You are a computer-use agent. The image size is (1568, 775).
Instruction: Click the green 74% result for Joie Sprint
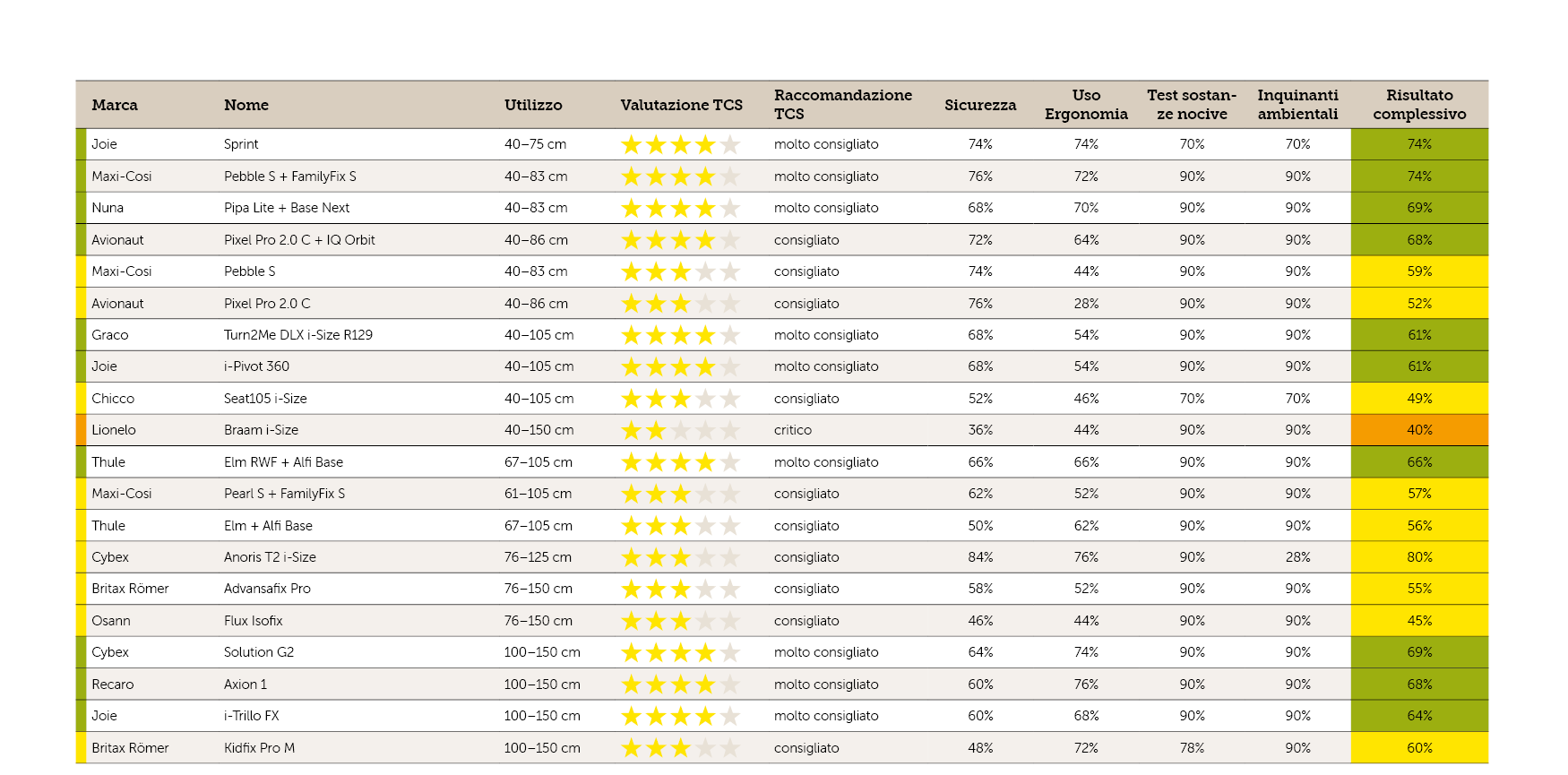(x=1419, y=144)
